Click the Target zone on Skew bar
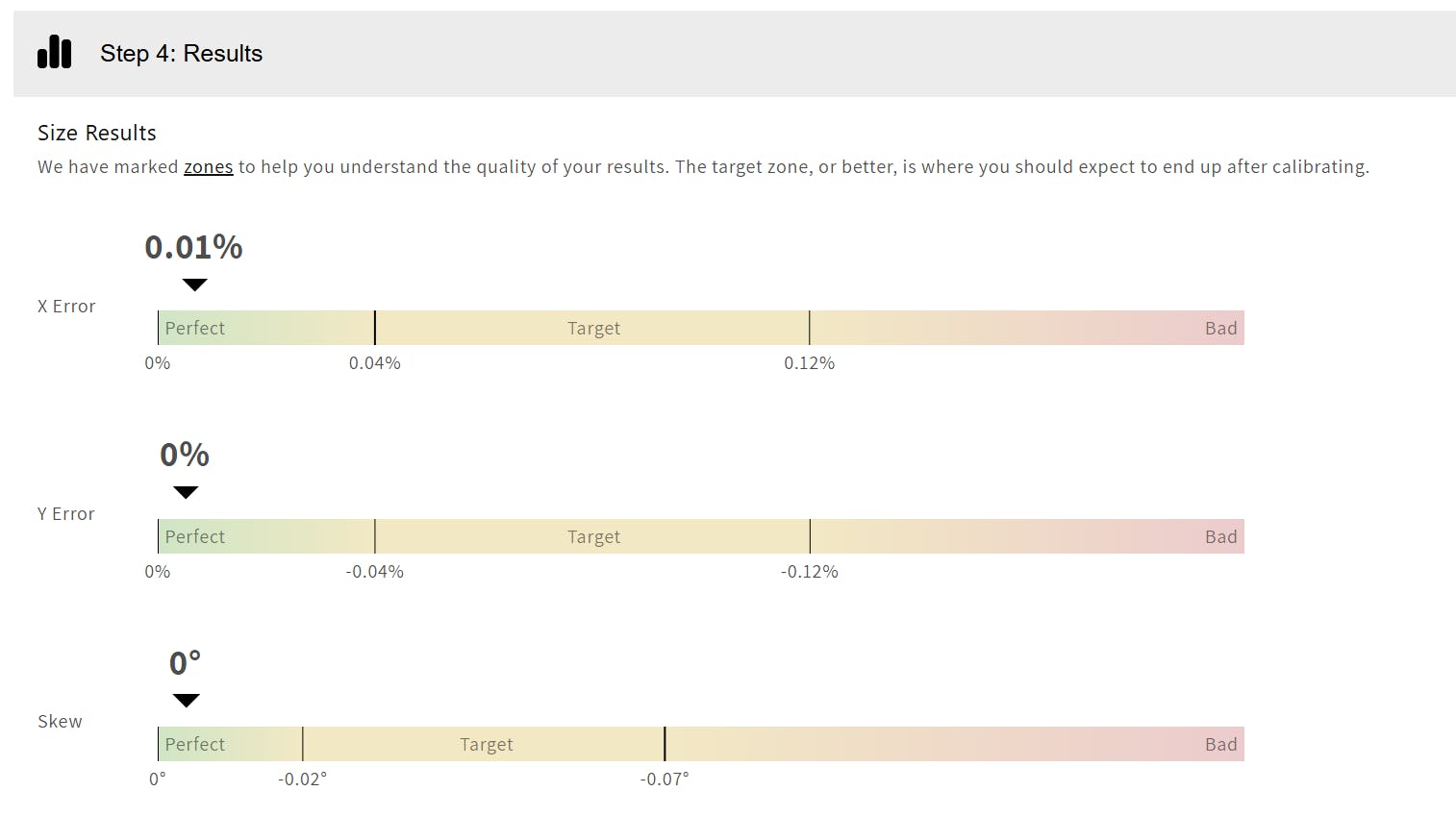 tap(485, 744)
